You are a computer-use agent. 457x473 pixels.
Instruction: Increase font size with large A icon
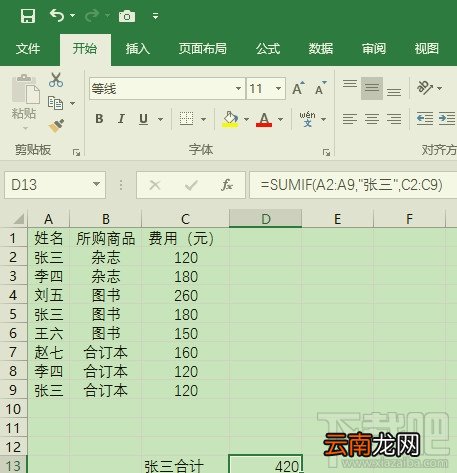point(298,89)
